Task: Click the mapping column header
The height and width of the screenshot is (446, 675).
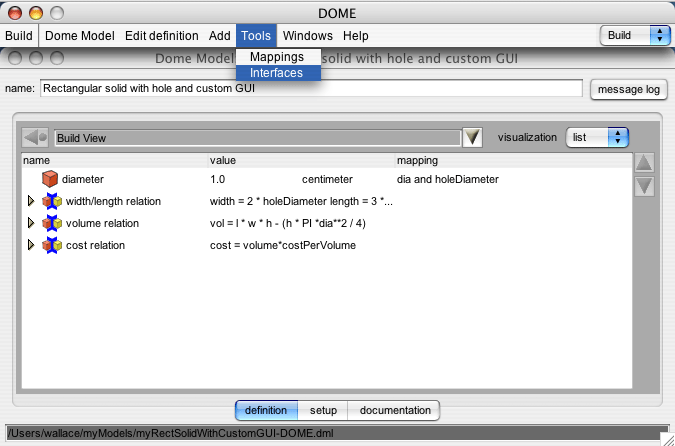Action: (514, 160)
